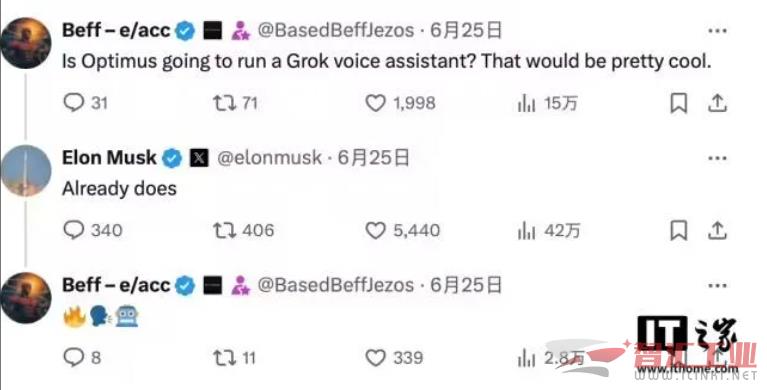The width and height of the screenshot is (767, 390).
Task: Open more options for first Beff tweet
Action: pyautogui.click(x=717, y=31)
